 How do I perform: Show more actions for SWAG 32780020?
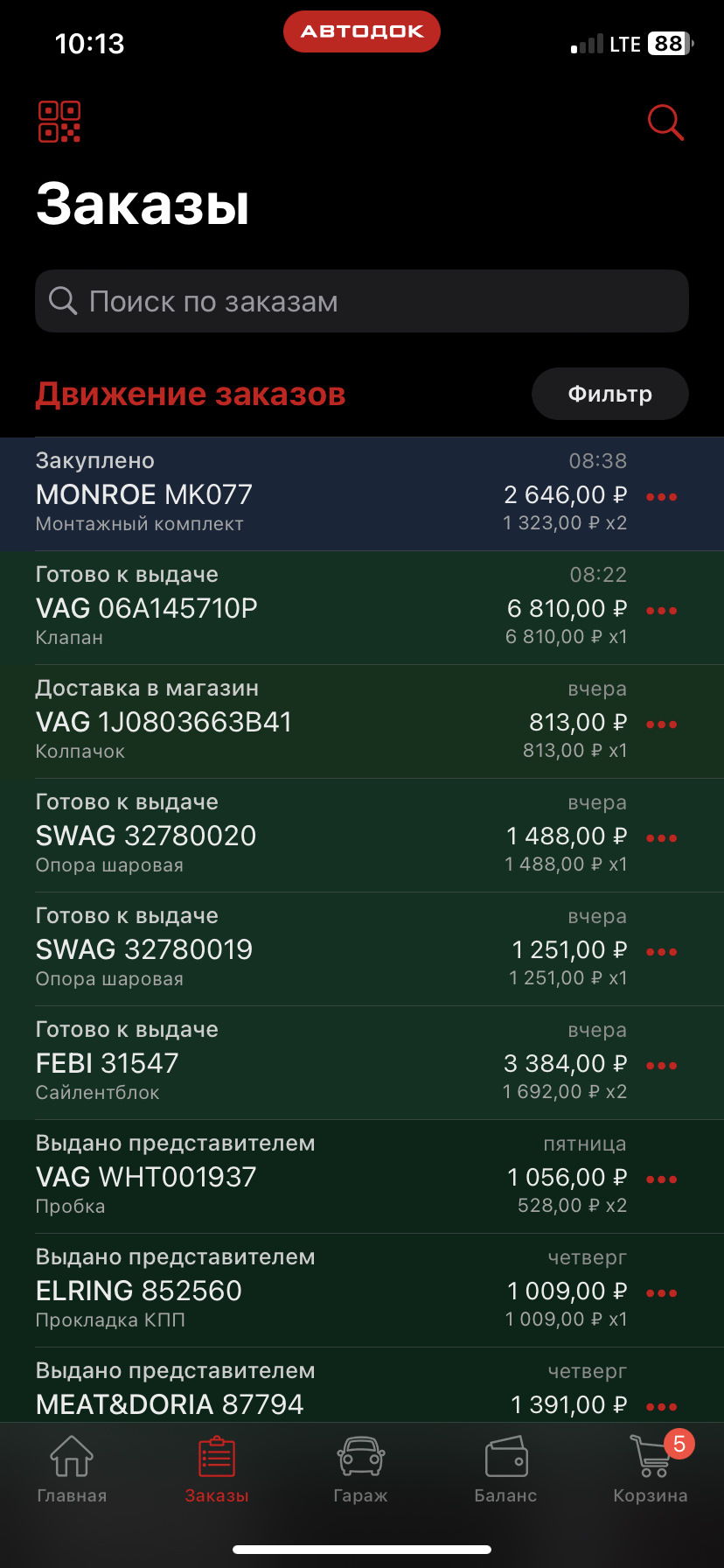[x=661, y=838]
